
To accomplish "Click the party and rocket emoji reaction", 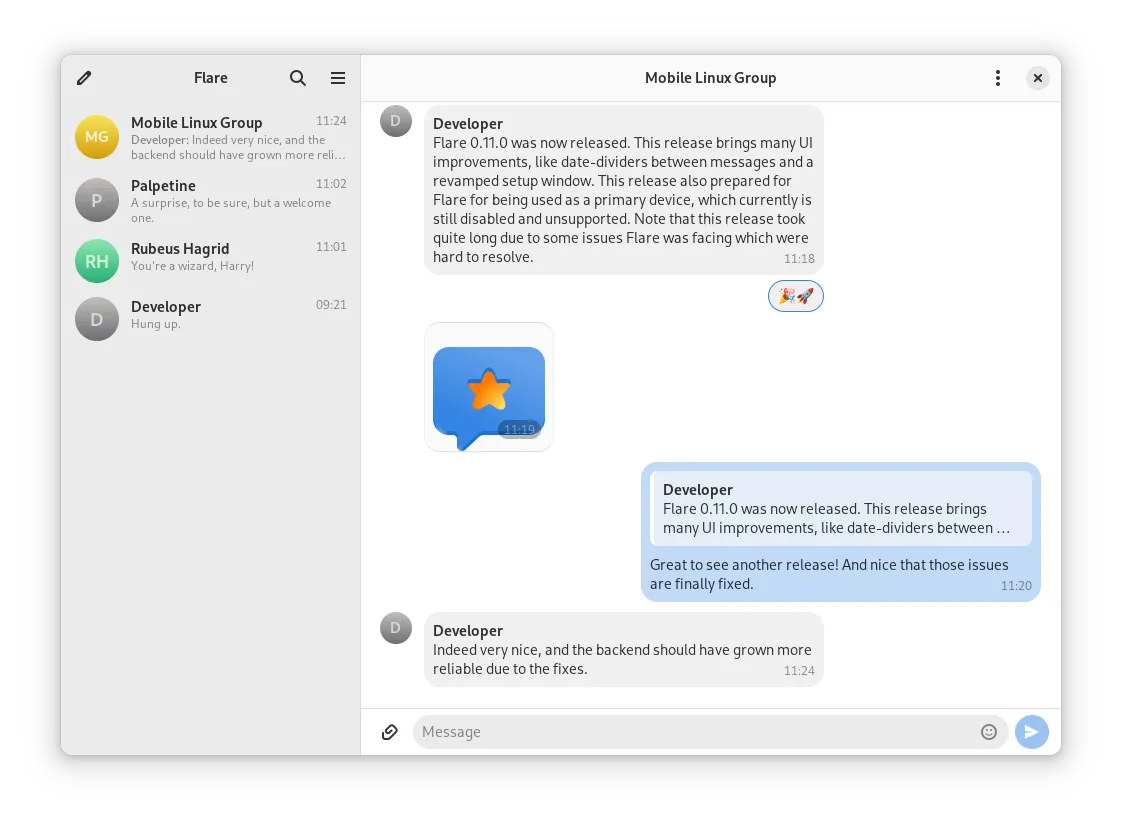I will (796, 296).
